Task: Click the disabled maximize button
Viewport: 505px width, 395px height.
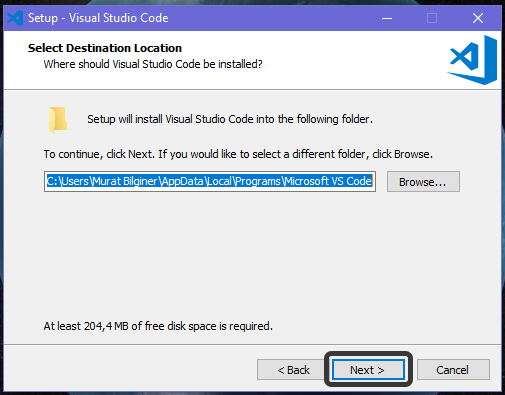Action: pyautogui.click(x=432, y=18)
